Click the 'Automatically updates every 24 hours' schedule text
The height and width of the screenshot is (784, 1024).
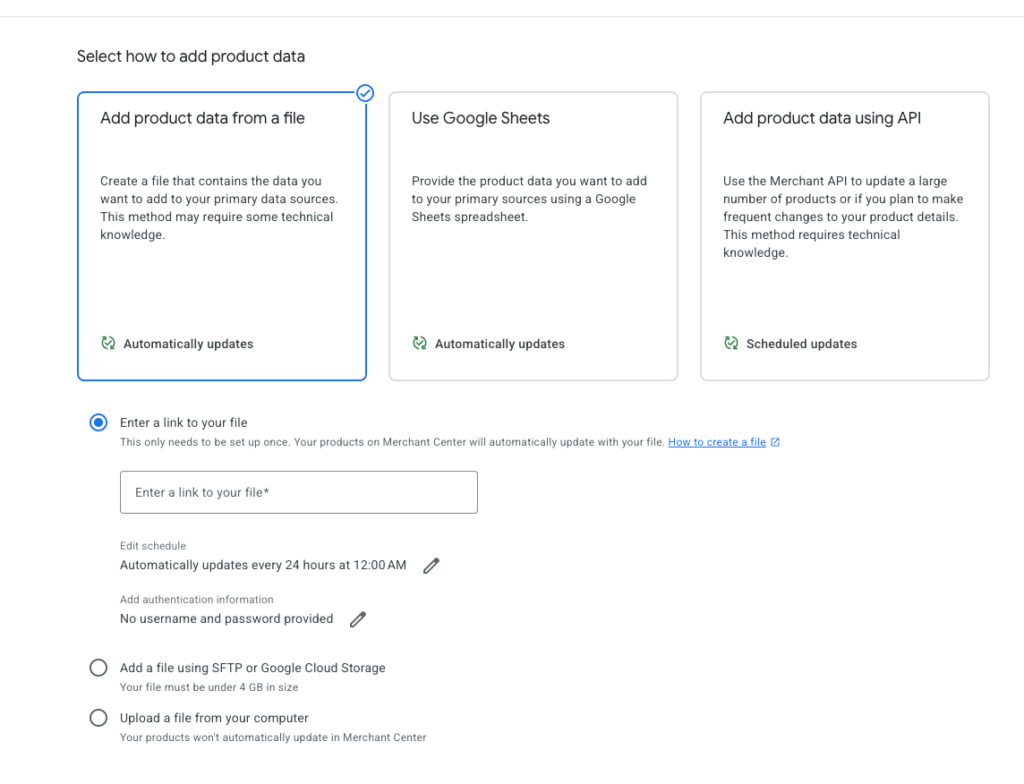coord(263,565)
